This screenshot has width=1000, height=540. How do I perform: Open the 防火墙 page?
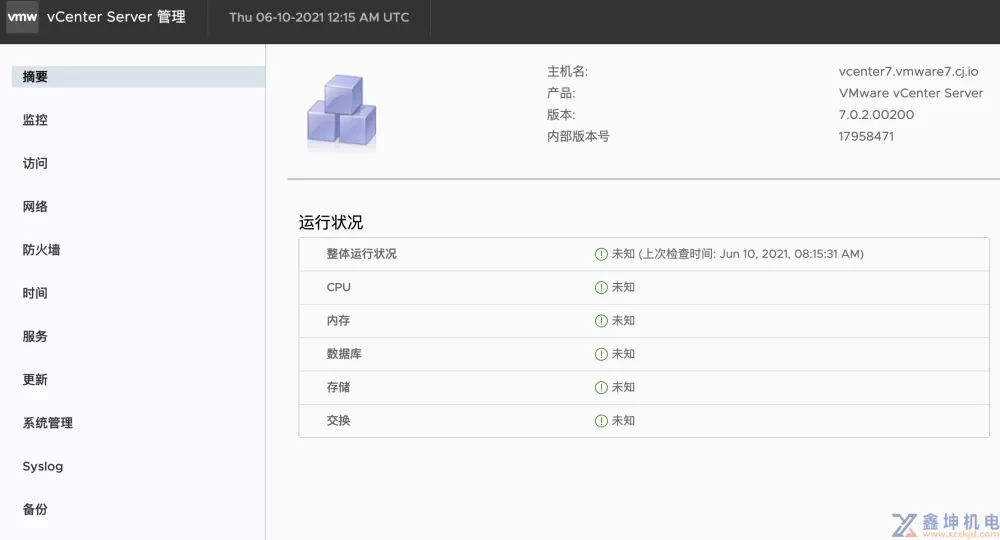coord(41,250)
